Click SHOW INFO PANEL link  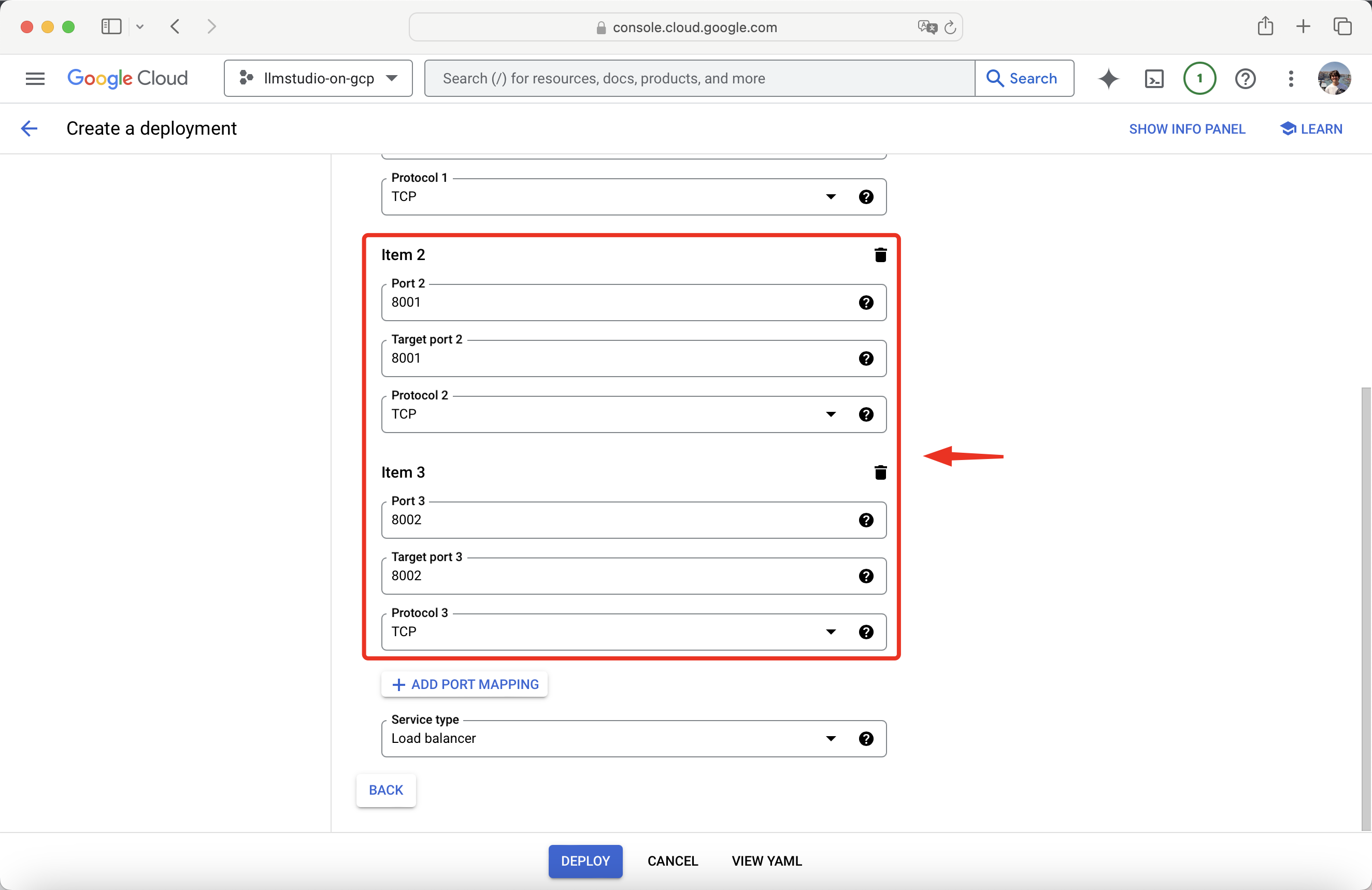click(x=1187, y=129)
